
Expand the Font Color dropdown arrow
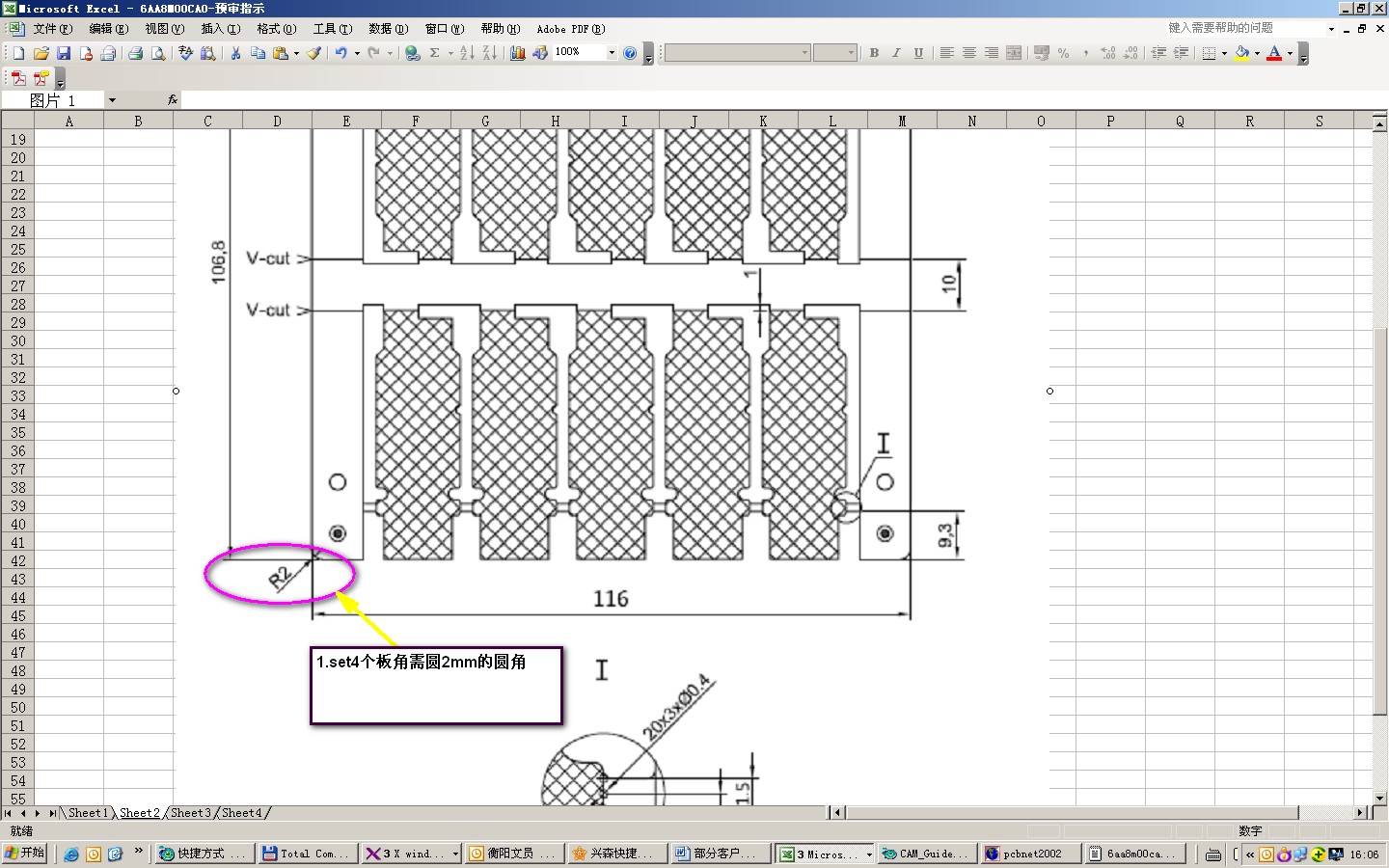click(x=1290, y=53)
